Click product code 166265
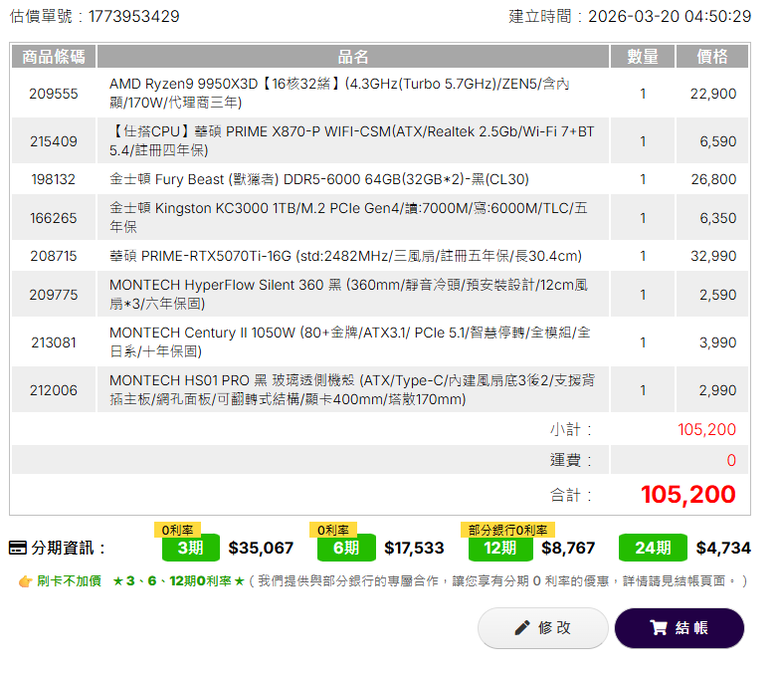 point(54,218)
